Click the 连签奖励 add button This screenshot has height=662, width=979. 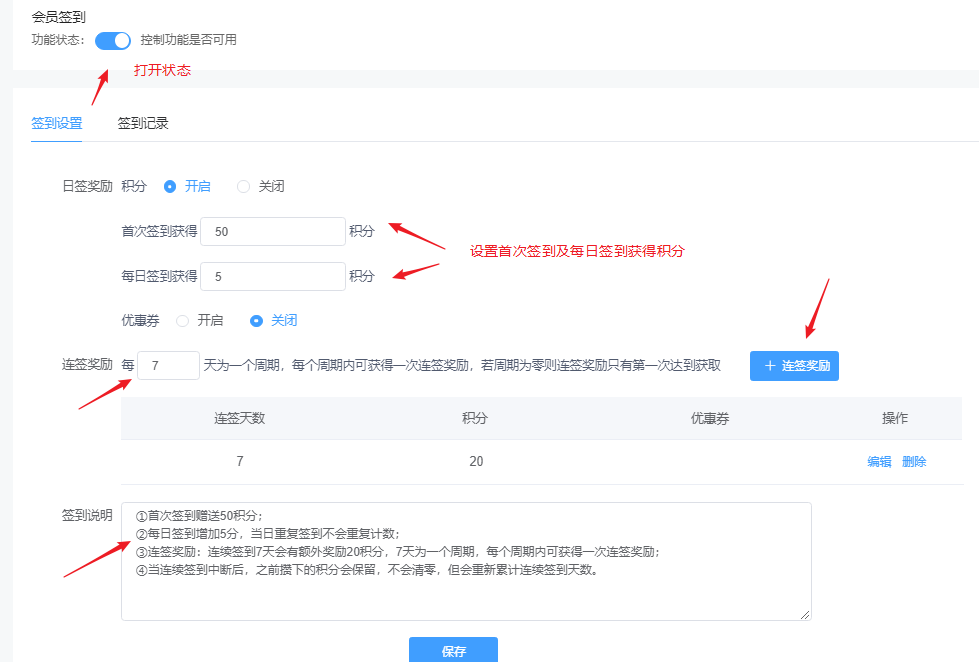click(794, 365)
